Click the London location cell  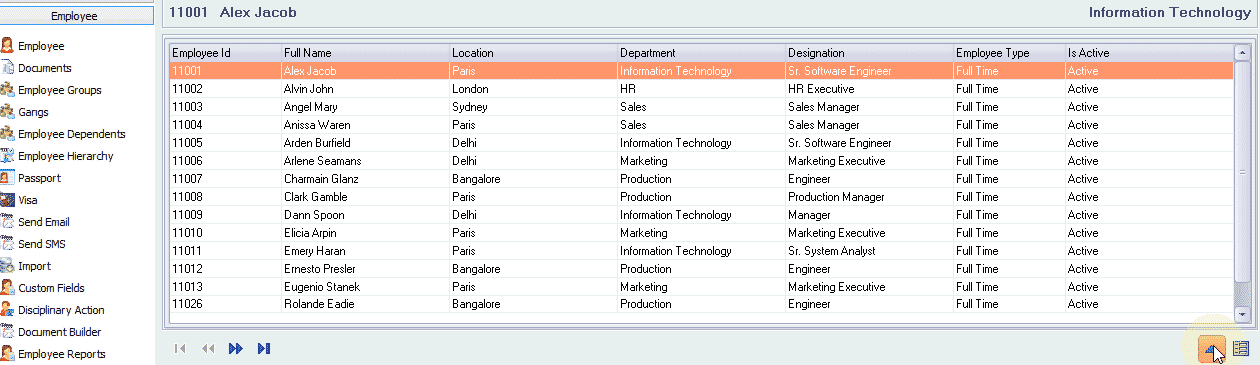click(533, 89)
